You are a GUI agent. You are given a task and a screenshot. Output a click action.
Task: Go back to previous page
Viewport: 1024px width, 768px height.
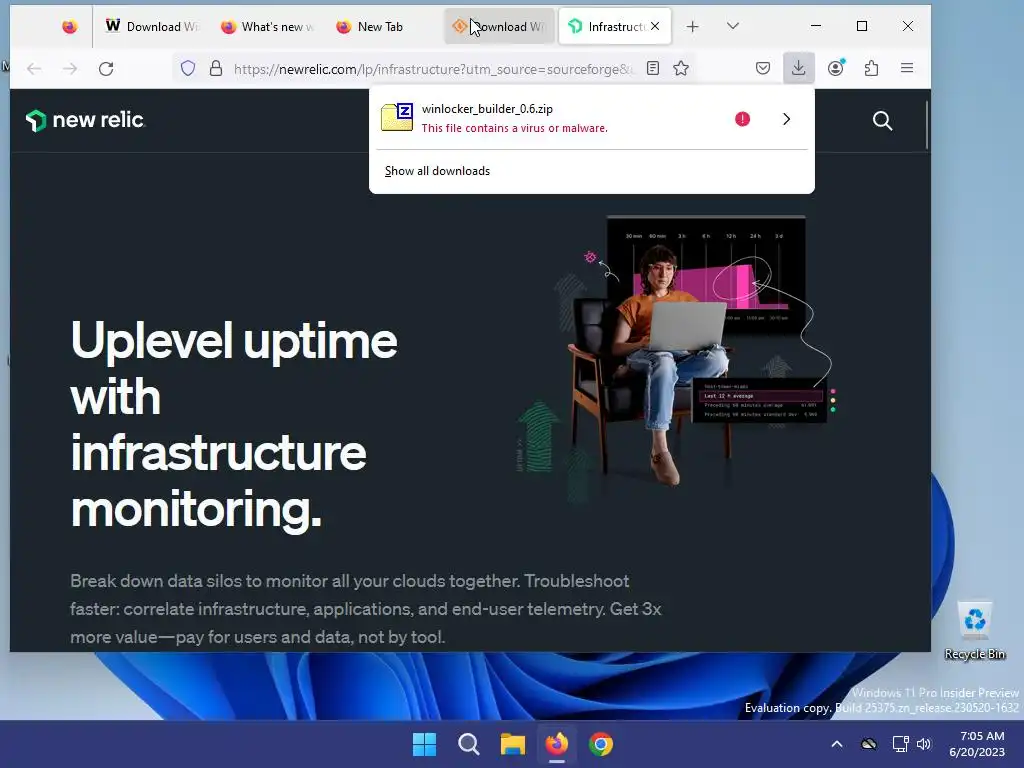click(x=35, y=69)
